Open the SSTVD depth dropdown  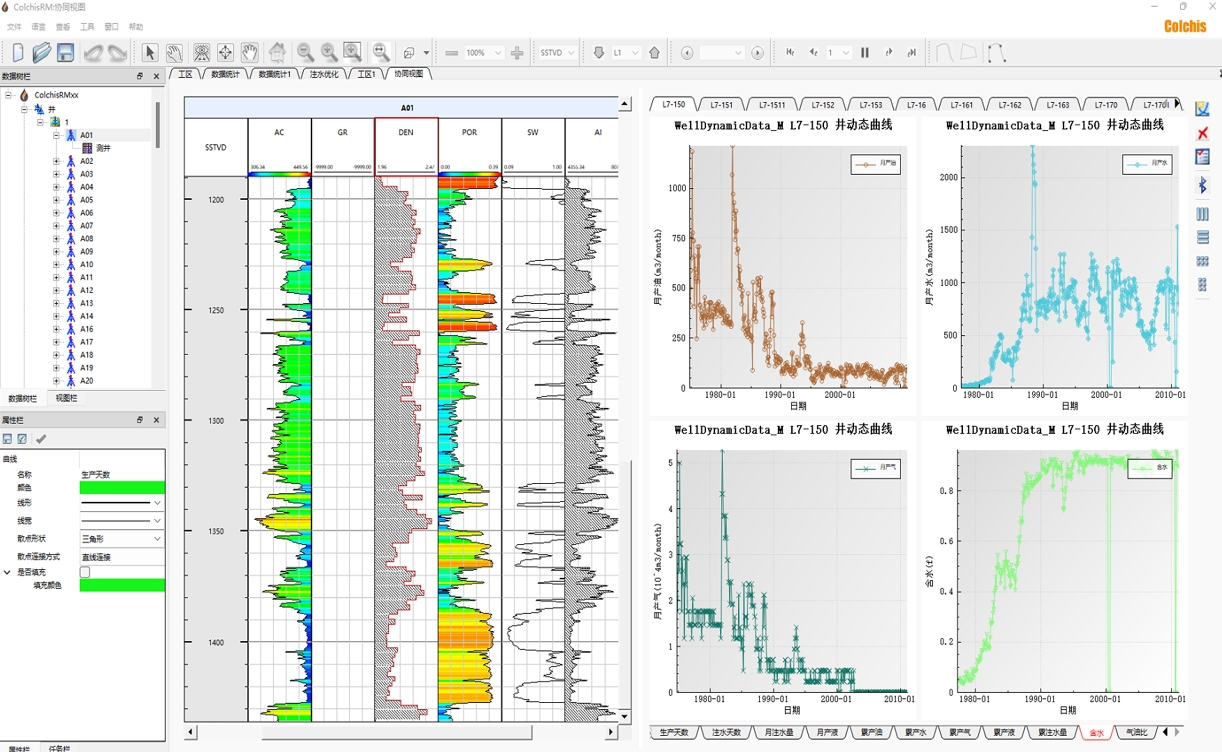(571, 53)
